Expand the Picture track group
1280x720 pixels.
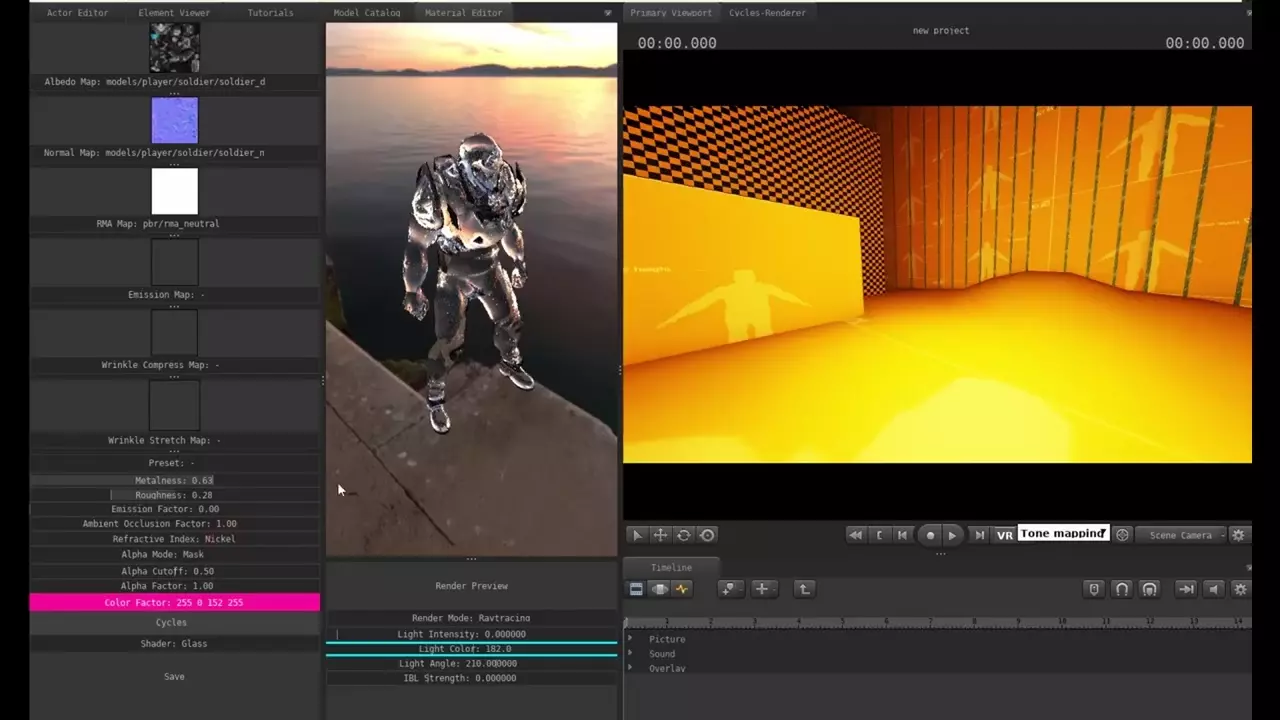(630, 639)
